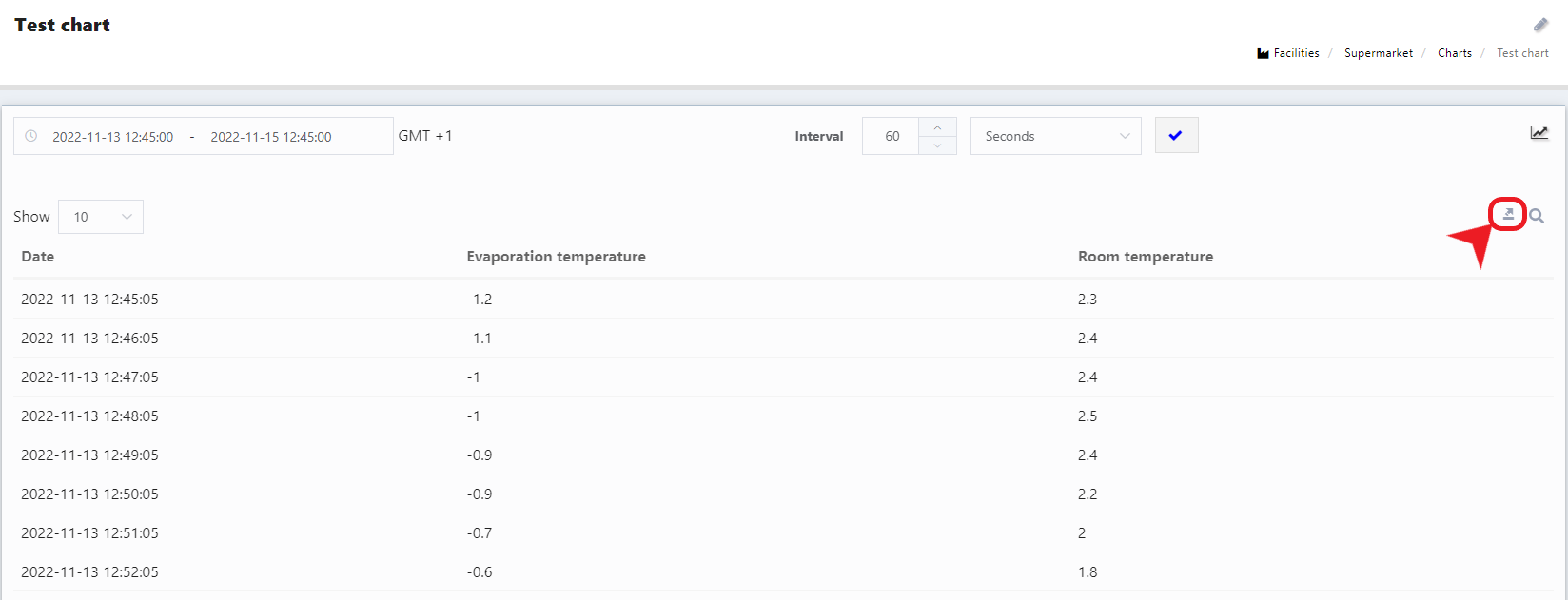
Task: Click the Facilities factory icon
Action: tap(1263, 53)
